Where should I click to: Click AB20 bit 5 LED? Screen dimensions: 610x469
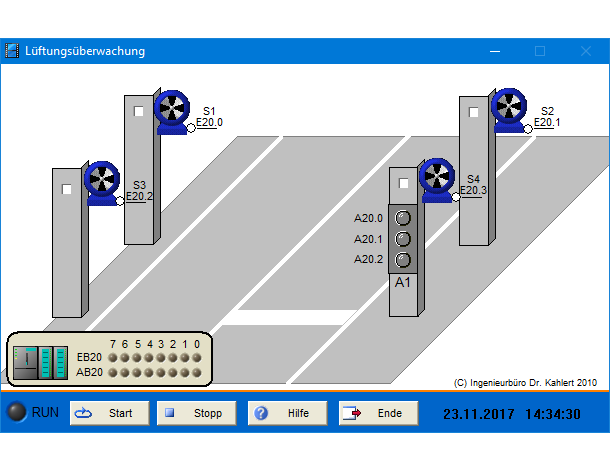pyautogui.click(x=137, y=373)
